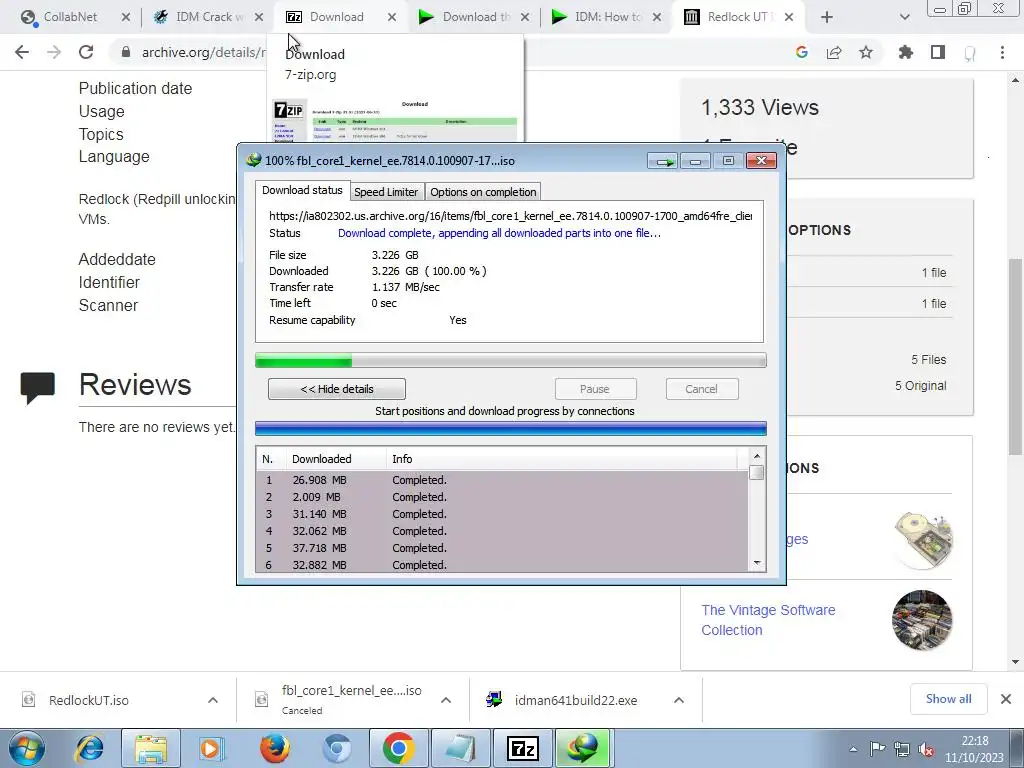The image size is (1024, 768).
Task: Open the Chrome three-dot menu
Action: [1002, 52]
